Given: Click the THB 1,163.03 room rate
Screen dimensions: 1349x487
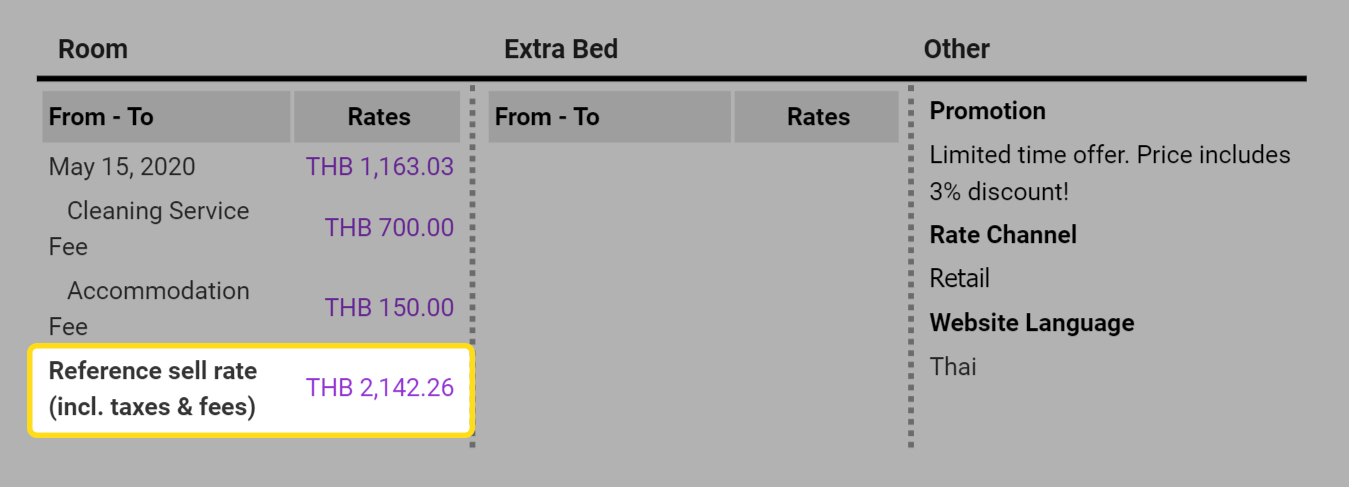Looking at the screenshot, I should (x=380, y=167).
